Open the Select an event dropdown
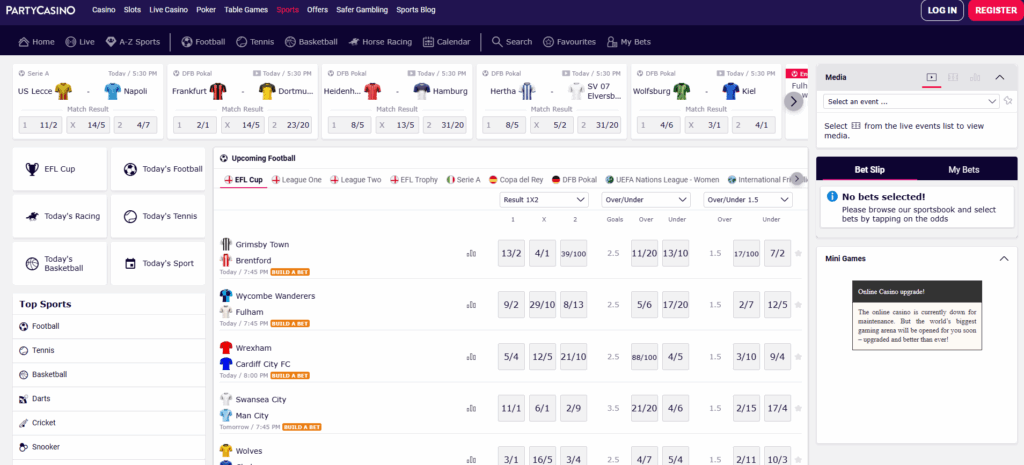 click(x=911, y=101)
